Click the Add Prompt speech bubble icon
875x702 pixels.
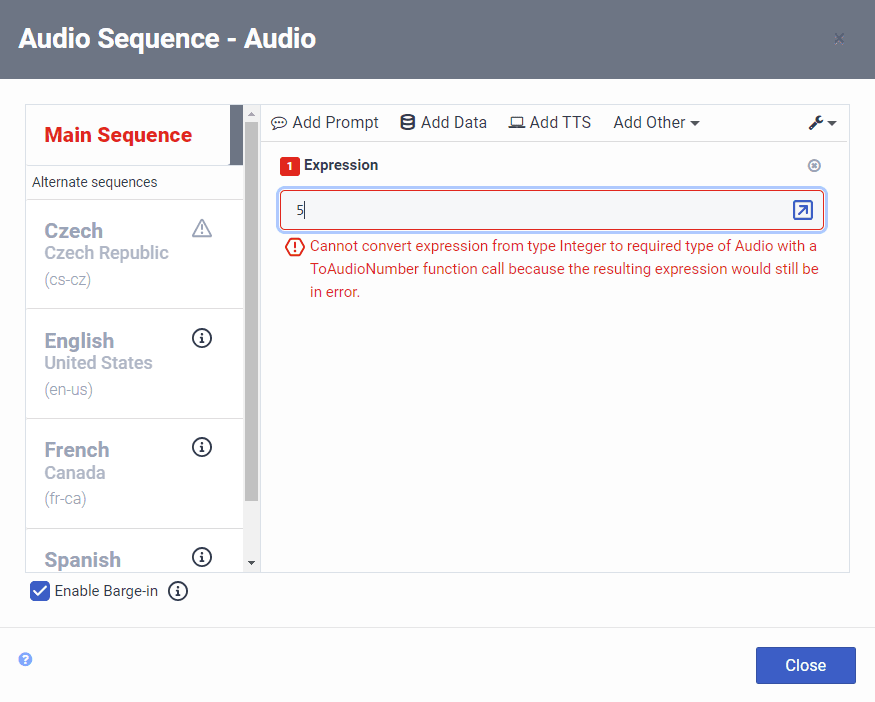coord(279,123)
